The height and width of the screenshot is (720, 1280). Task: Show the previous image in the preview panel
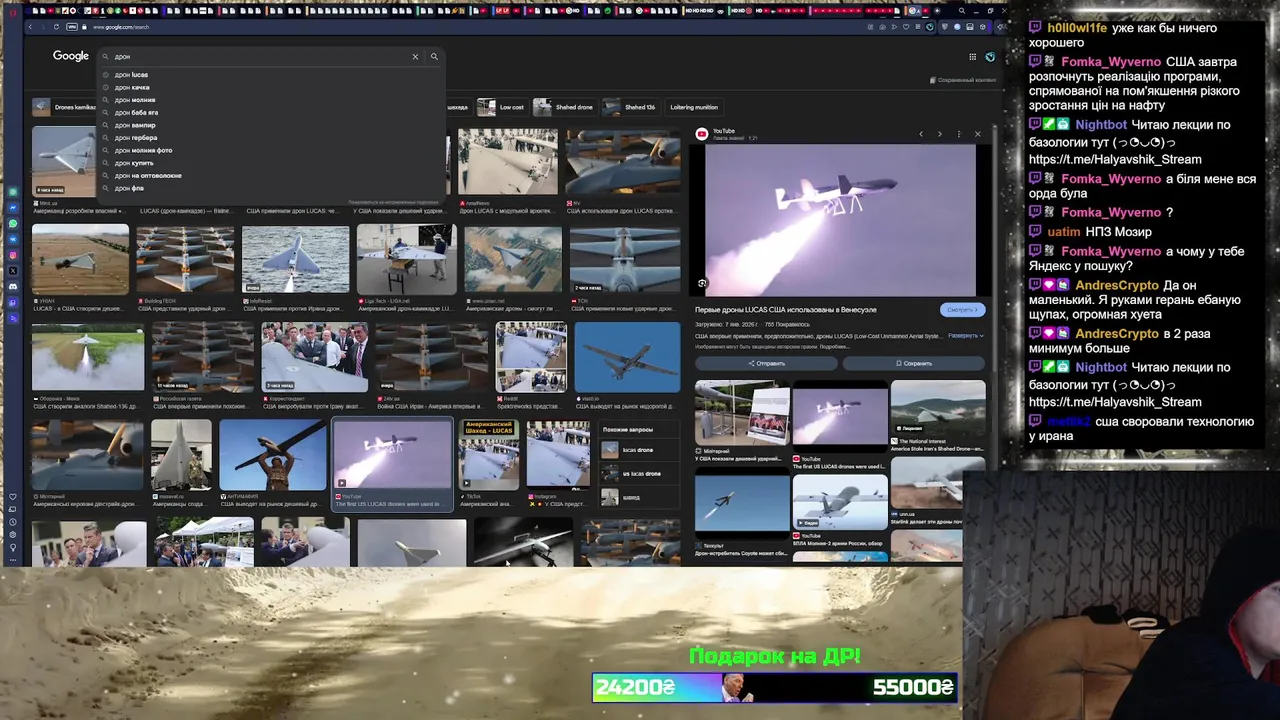coord(921,134)
